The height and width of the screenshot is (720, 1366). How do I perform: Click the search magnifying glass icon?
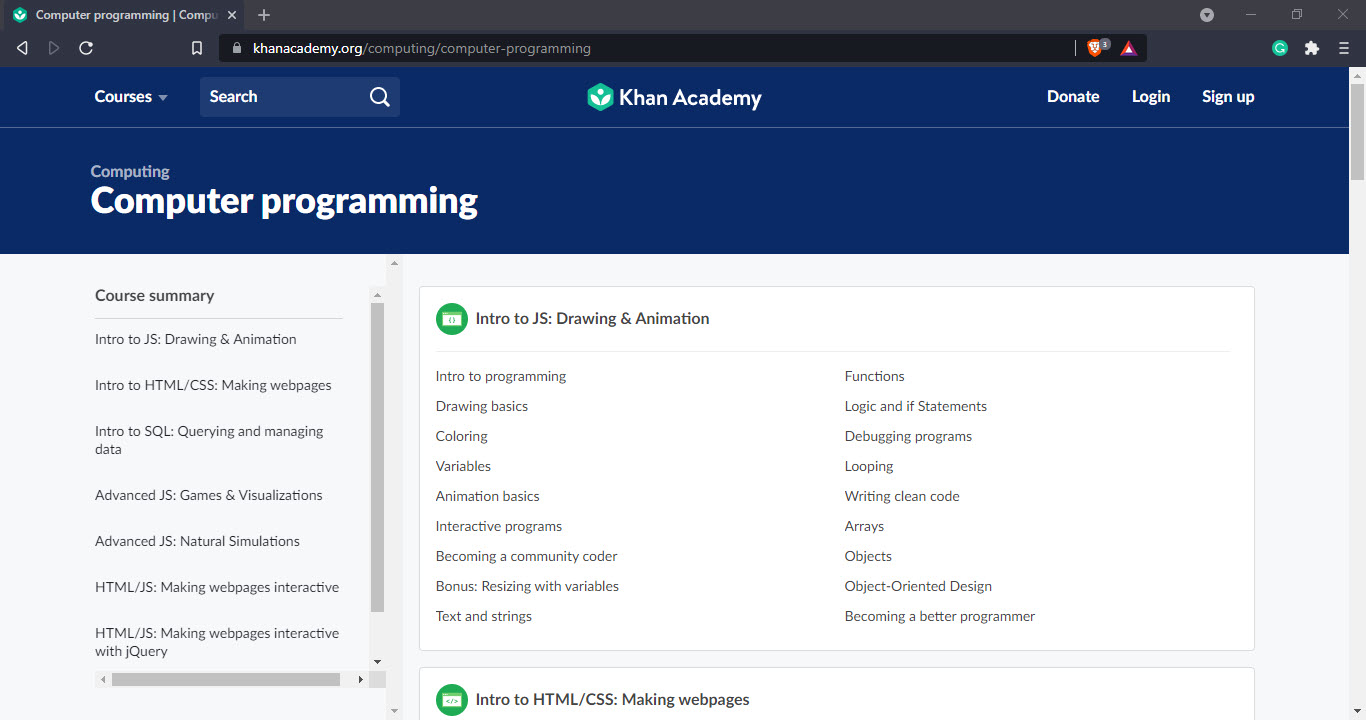pyautogui.click(x=380, y=97)
